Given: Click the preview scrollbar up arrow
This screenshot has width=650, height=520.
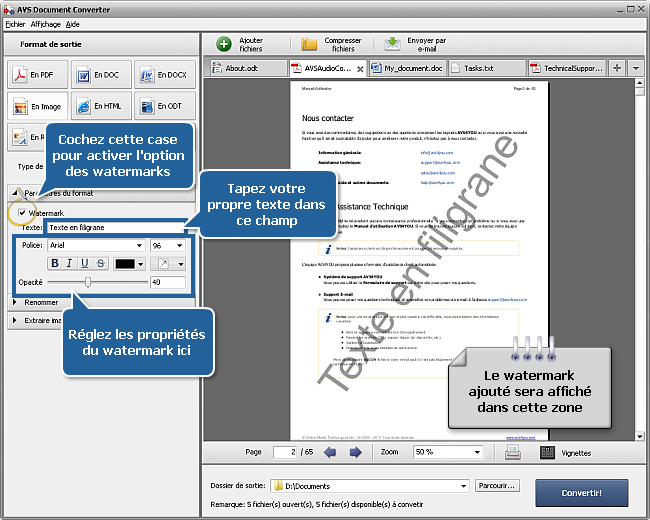Looking at the screenshot, I should tap(640, 83).
